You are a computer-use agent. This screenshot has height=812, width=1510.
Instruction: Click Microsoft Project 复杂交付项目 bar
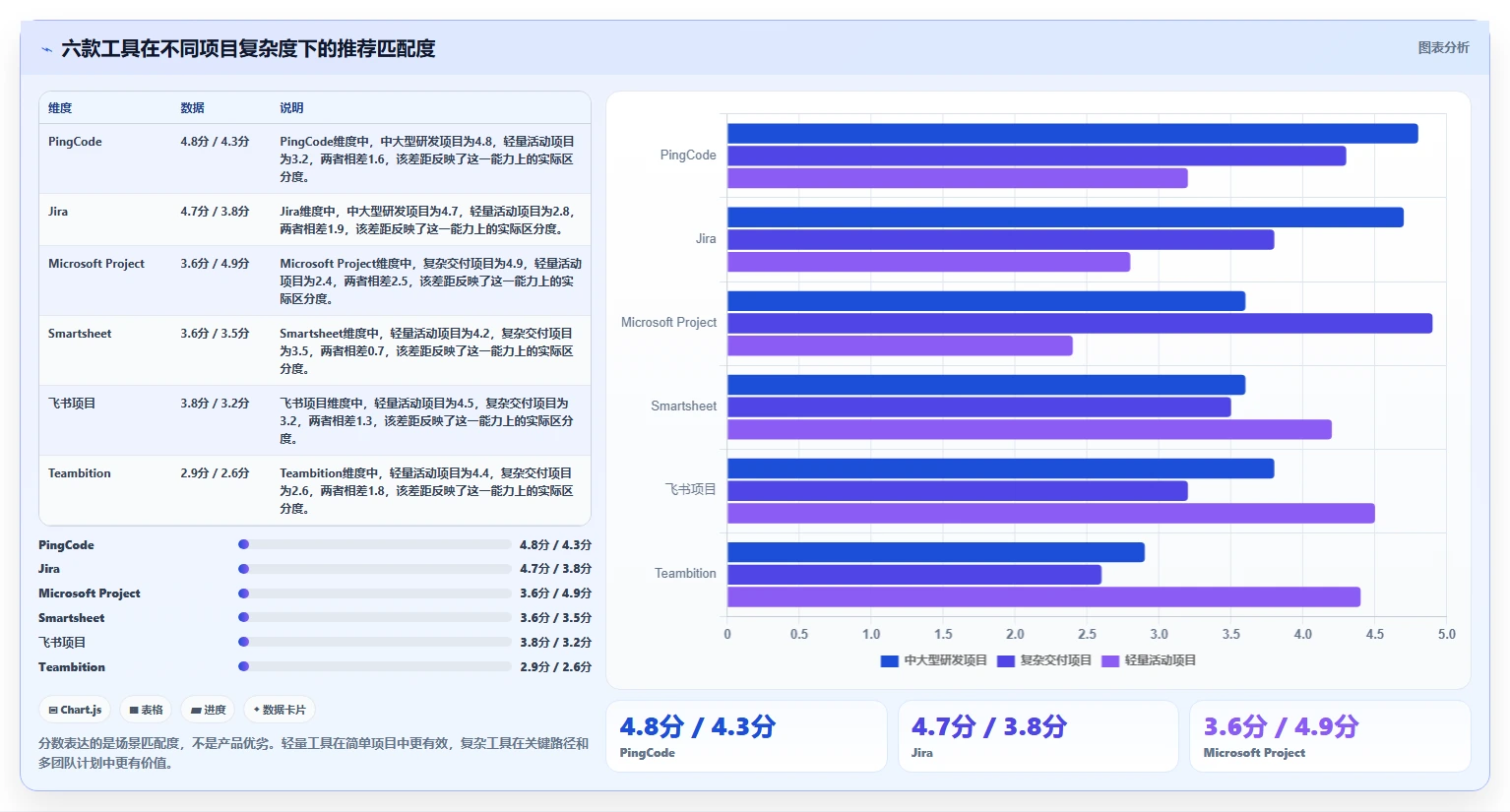coord(1080,323)
